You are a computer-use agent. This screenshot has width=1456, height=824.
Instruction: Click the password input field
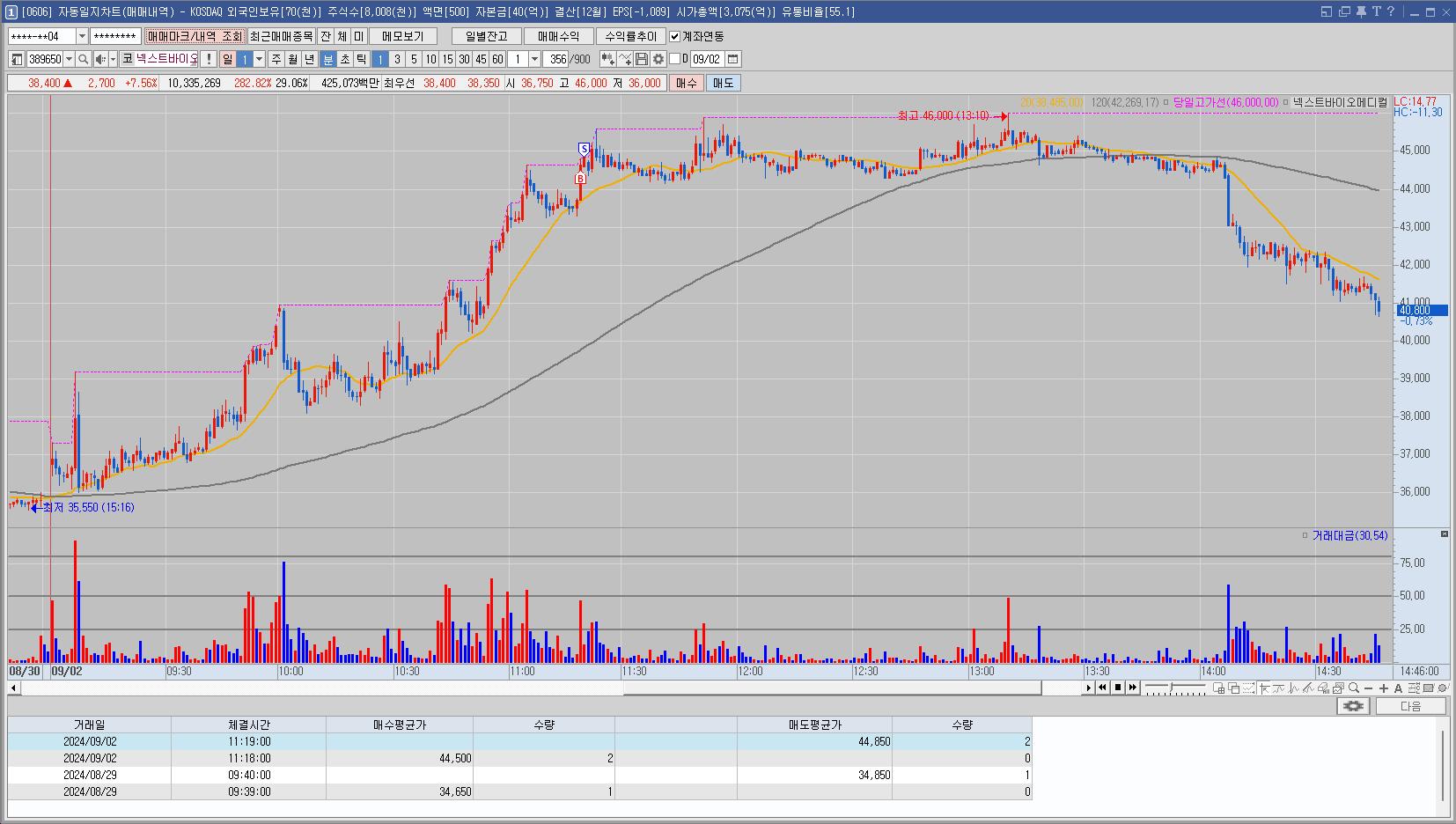tap(115, 36)
